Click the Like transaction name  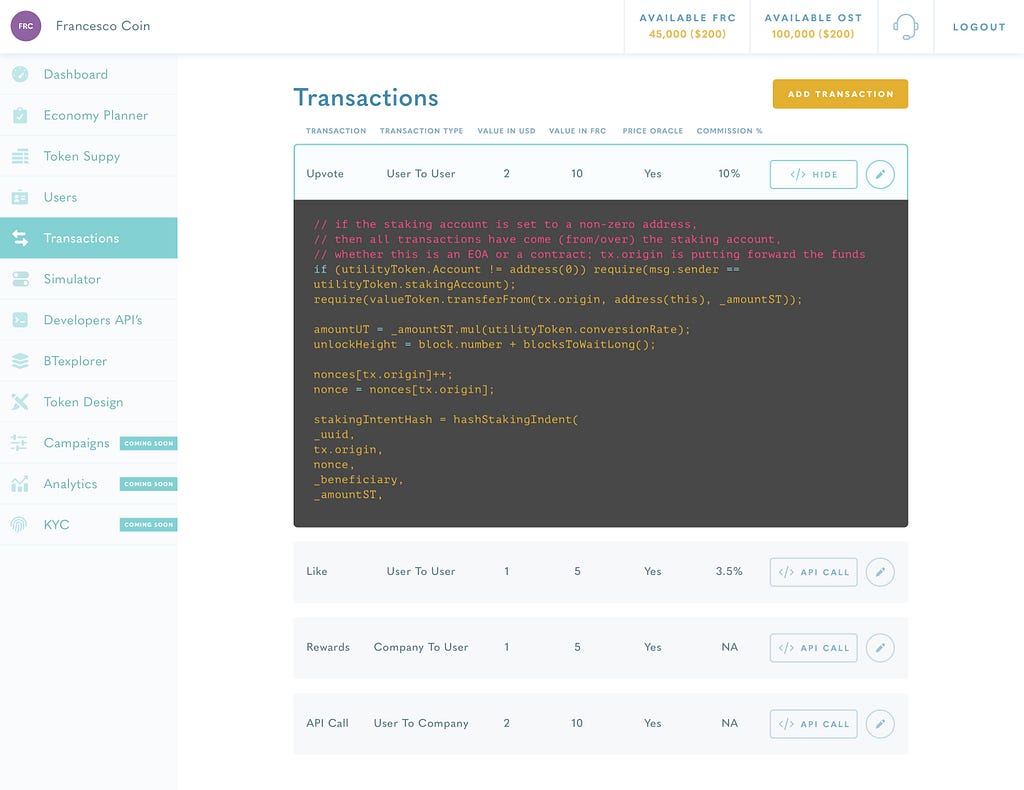tap(316, 571)
